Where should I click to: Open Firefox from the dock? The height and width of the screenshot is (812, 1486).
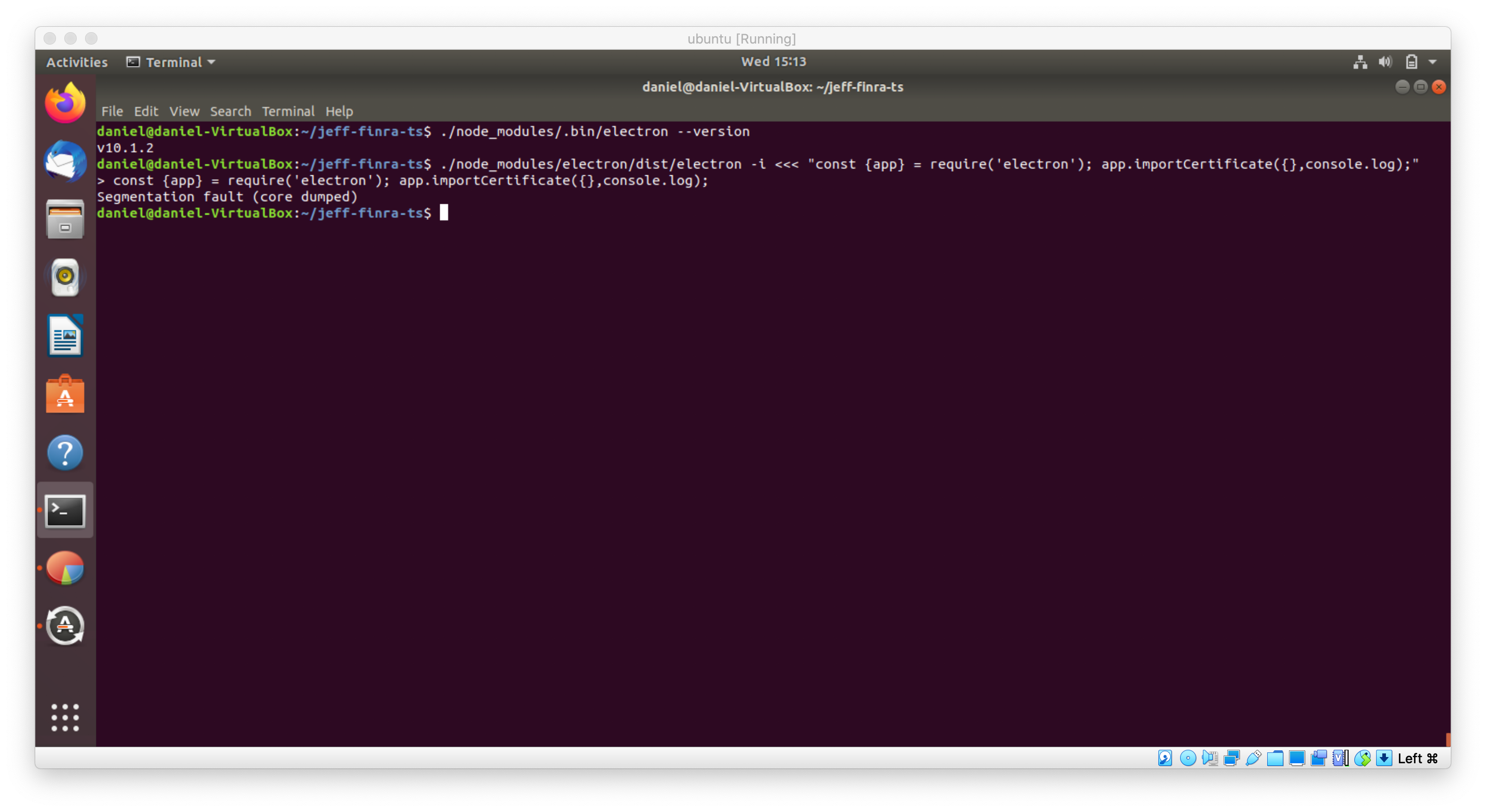pyautogui.click(x=65, y=102)
